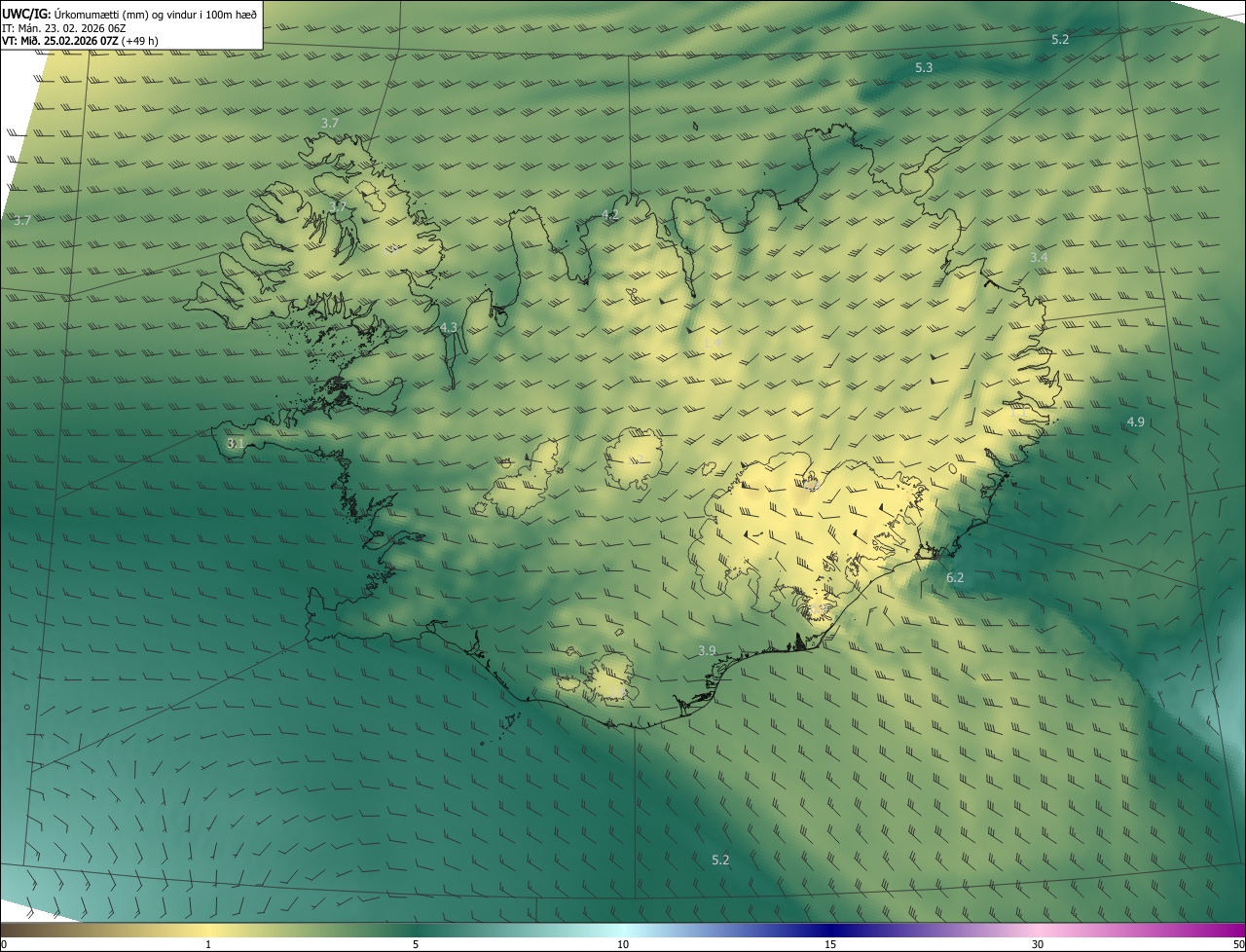The width and height of the screenshot is (1246, 952).
Task: Click the 3.4 precipitation value label
Action: (1039, 257)
